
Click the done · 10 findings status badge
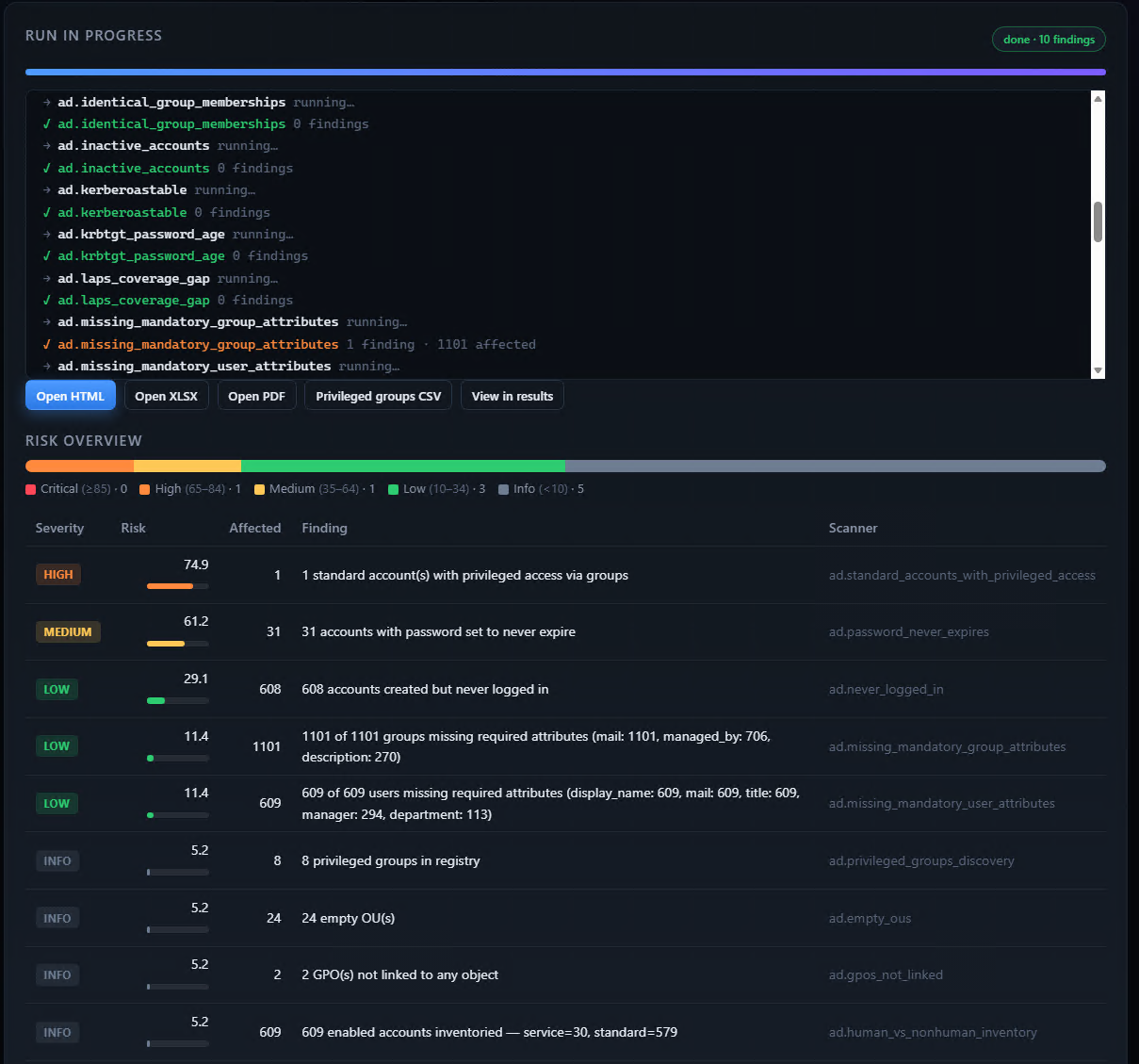(x=1049, y=40)
